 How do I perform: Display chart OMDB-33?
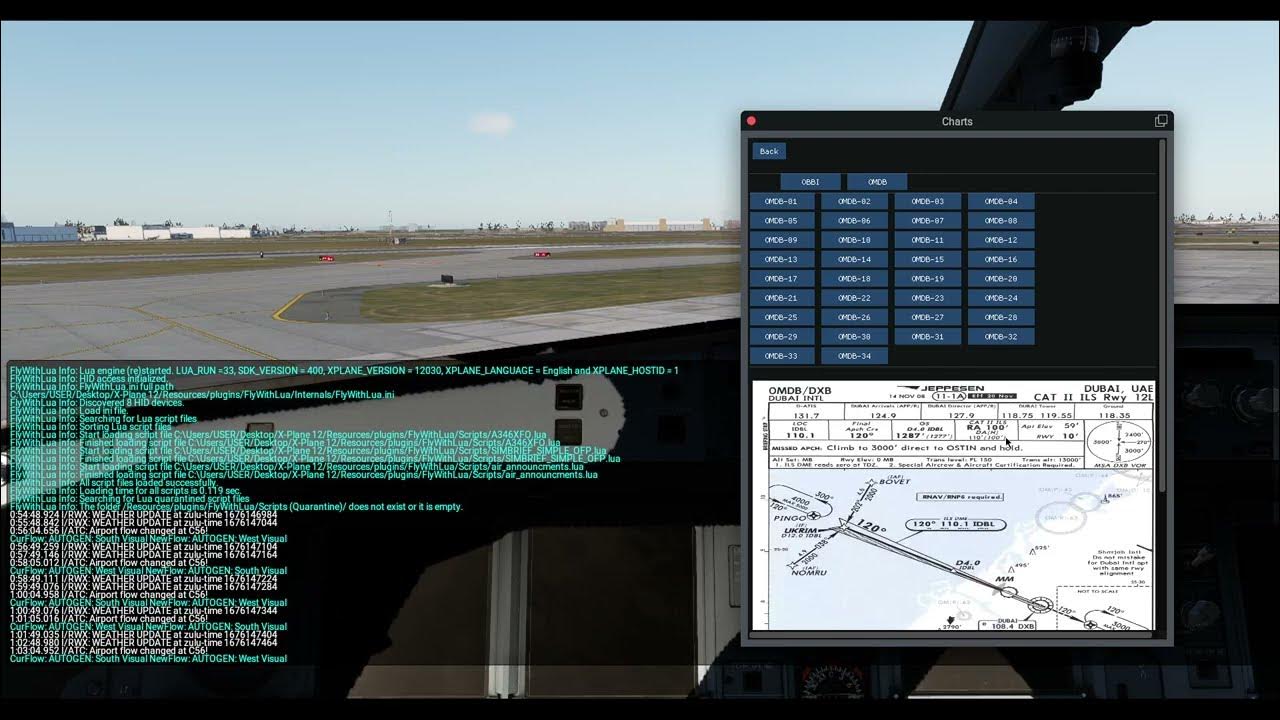click(781, 356)
